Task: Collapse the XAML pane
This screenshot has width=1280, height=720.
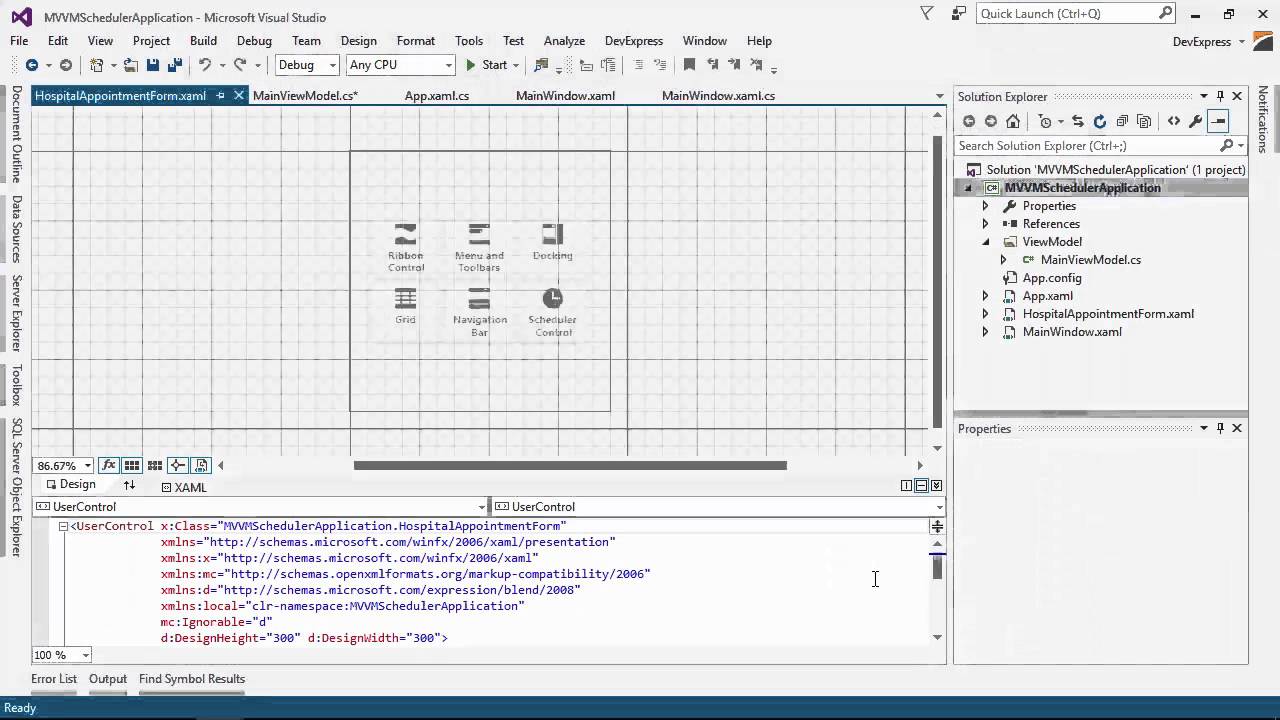Action: (936, 486)
